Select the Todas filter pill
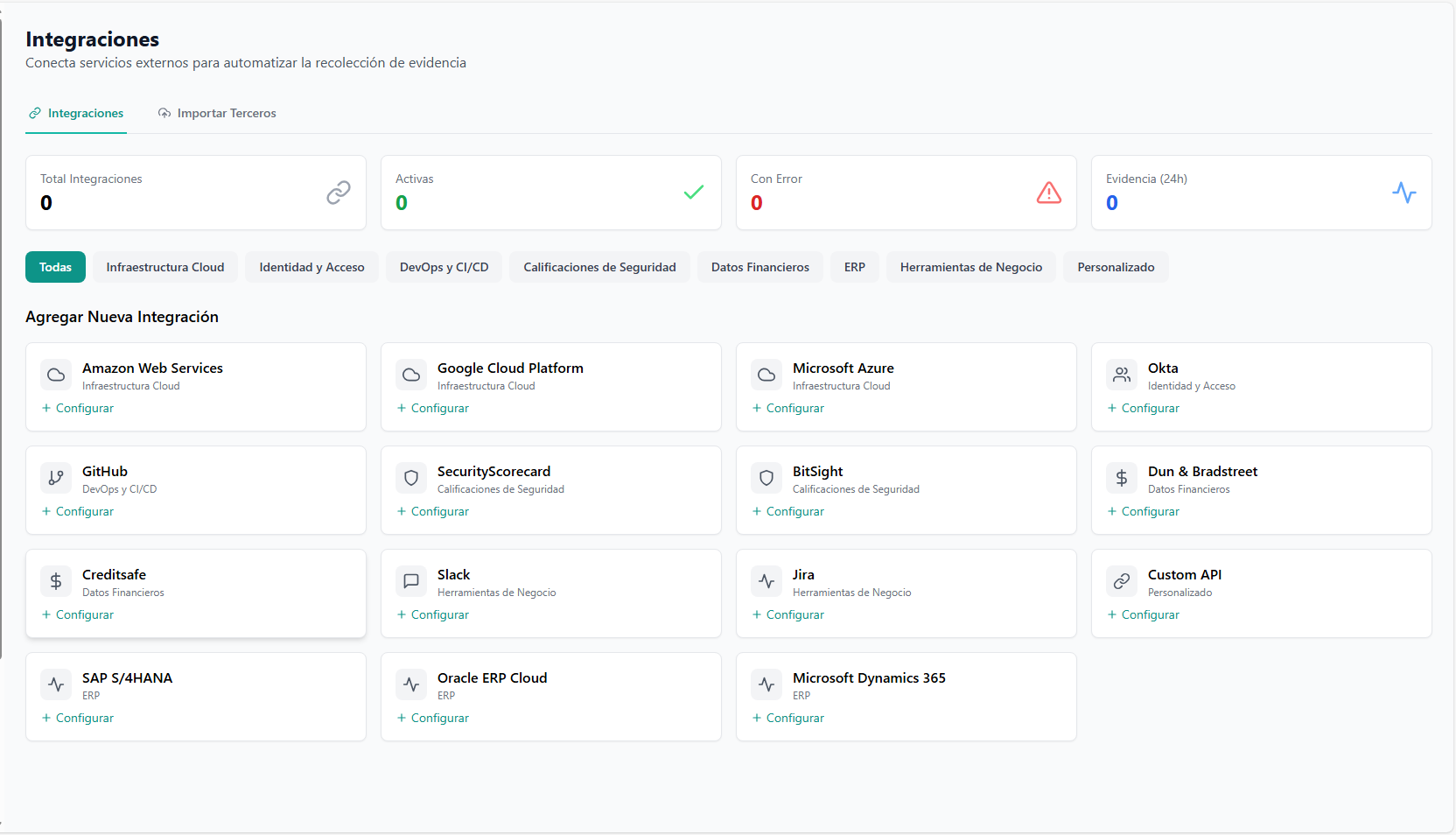Image resolution: width=1456 pixels, height=835 pixels. point(55,267)
